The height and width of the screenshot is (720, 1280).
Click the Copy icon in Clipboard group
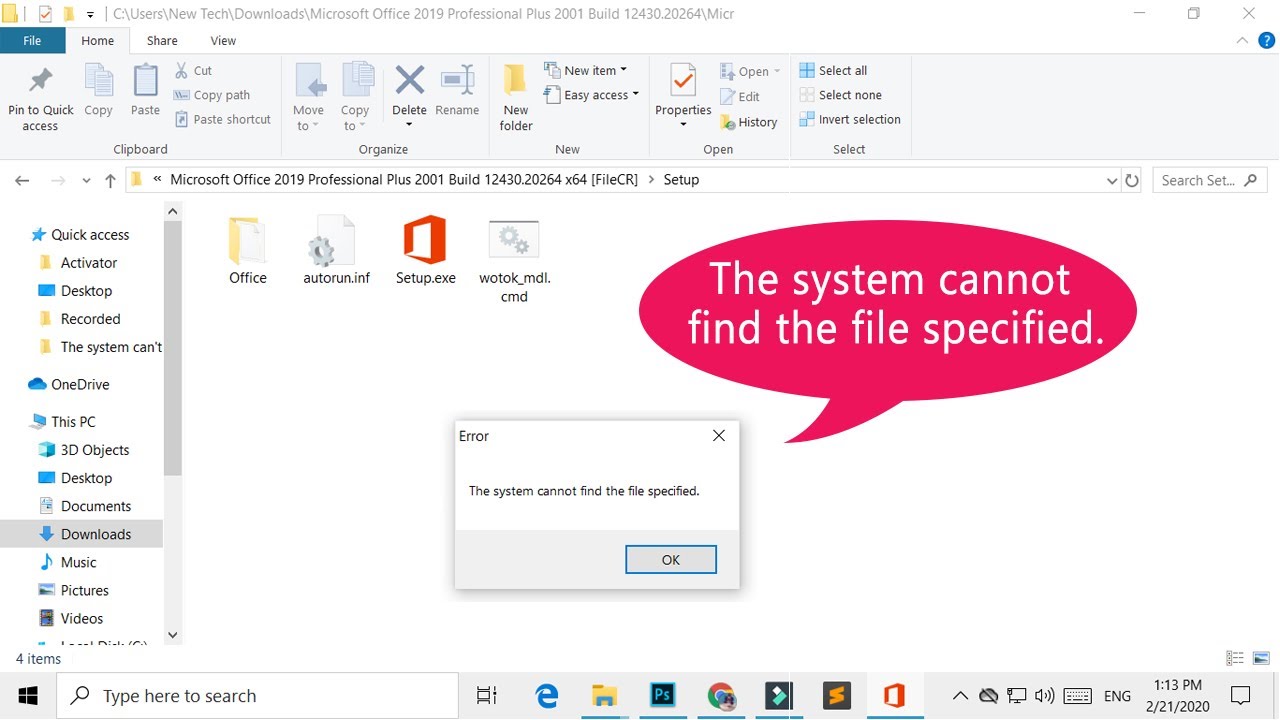(98, 80)
